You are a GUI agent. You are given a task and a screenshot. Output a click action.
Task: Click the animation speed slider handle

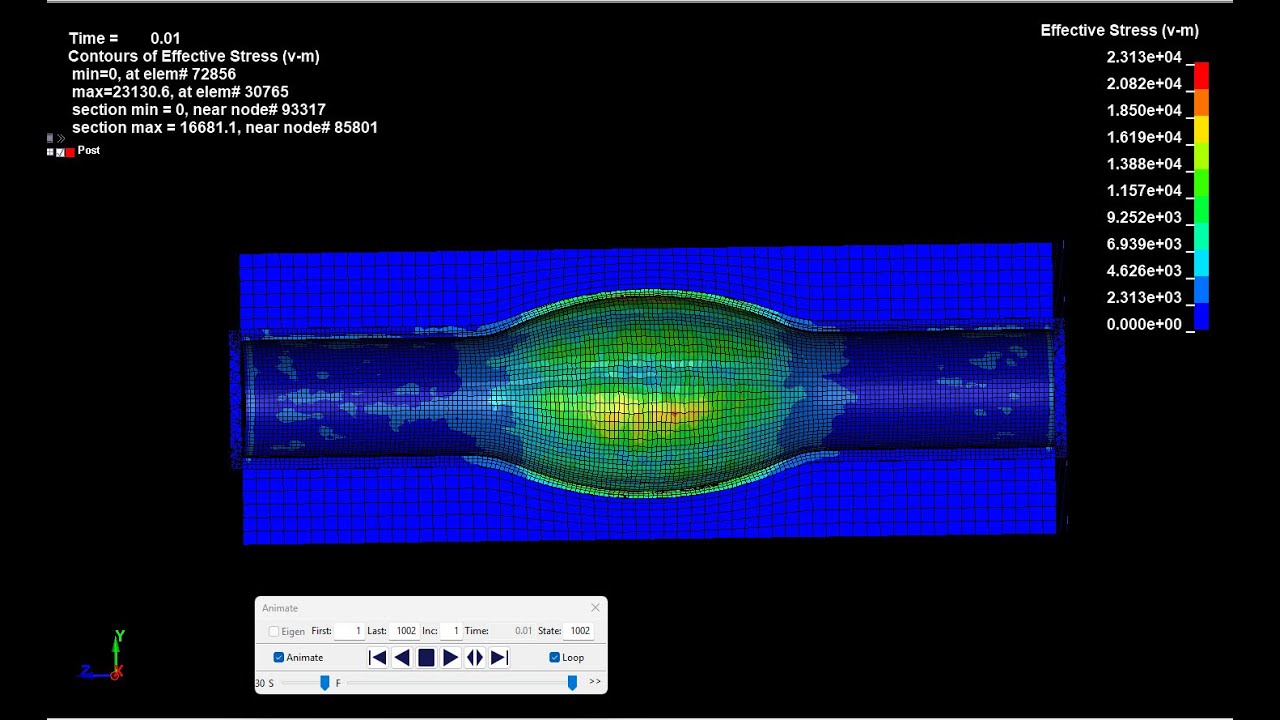[324, 682]
